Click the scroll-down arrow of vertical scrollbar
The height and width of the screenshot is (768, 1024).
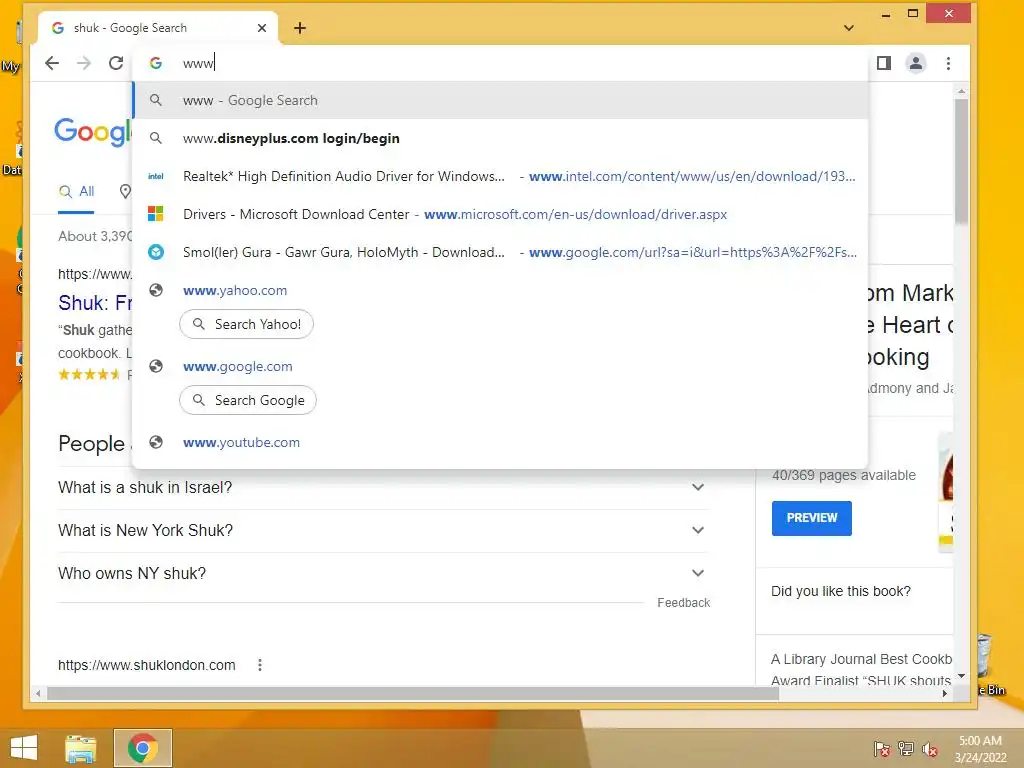(x=961, y=676)
